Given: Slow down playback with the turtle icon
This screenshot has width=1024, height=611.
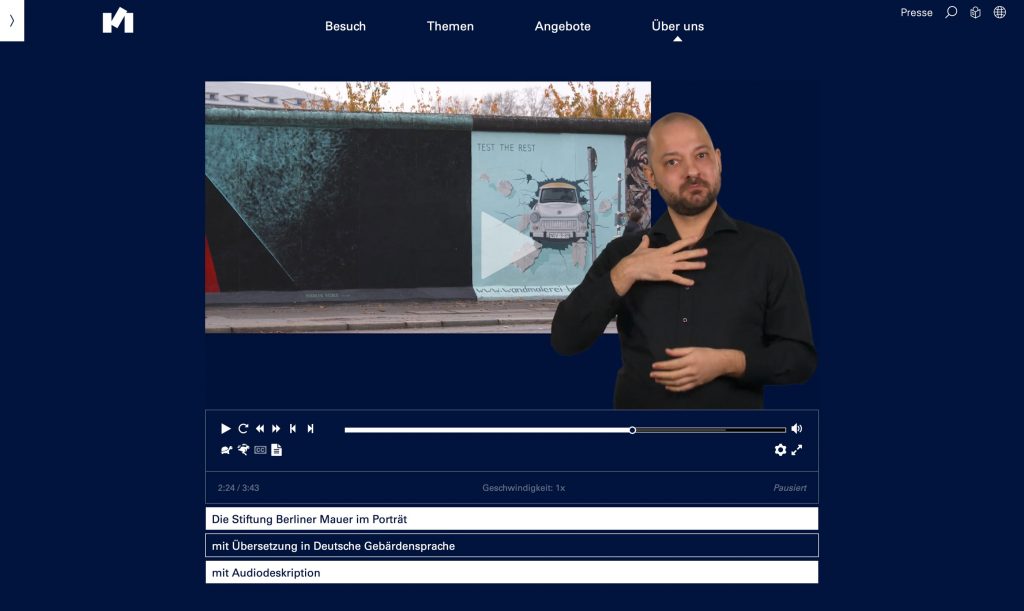Looking at the screenshot, I should pyautogui.click(x=226, y=450).
